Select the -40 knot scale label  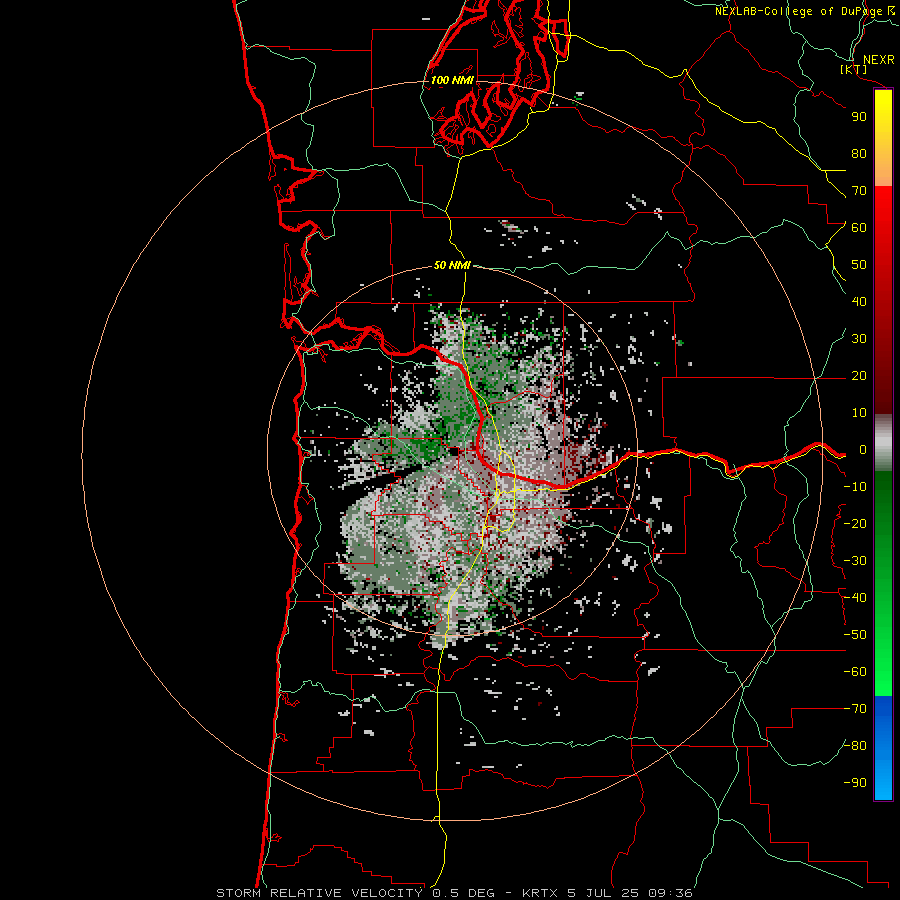(855, 598)
